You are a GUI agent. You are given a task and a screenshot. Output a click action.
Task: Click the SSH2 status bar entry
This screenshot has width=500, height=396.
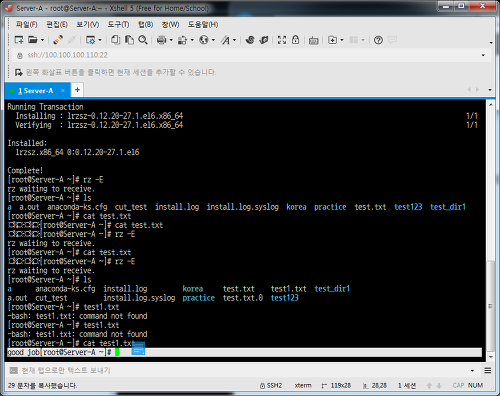271,386
